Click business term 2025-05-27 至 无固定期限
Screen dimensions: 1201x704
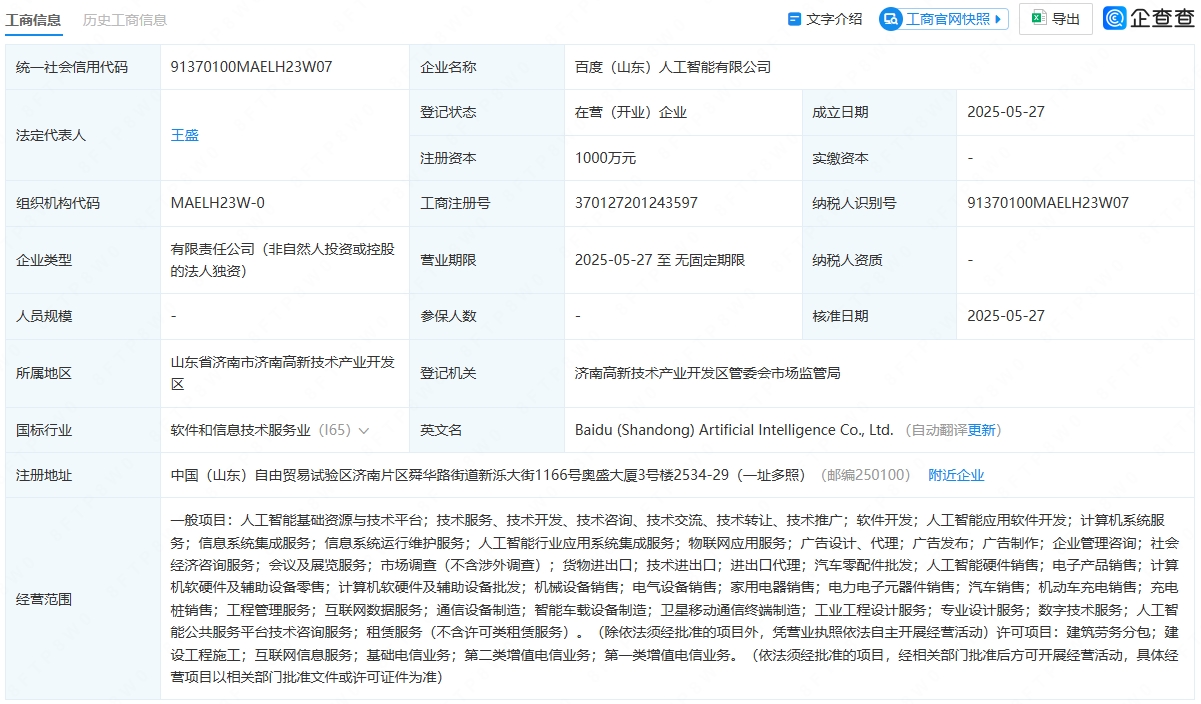pyautogui.click(x=660, y=259)
